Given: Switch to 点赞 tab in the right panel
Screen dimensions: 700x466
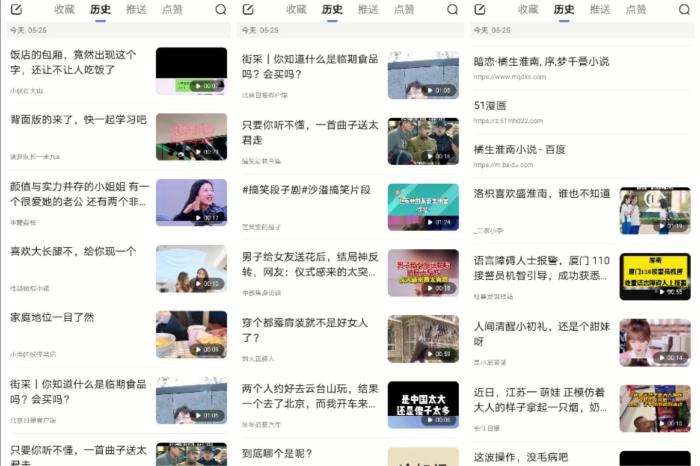Looking at the screenshot, I should 636,10.
